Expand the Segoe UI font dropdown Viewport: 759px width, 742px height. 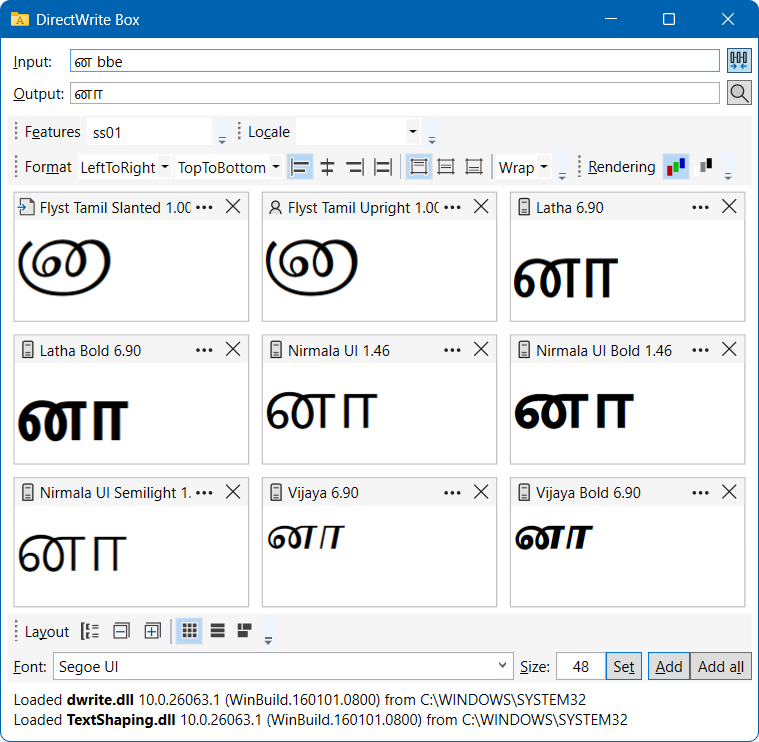click(x=503, y=666)
